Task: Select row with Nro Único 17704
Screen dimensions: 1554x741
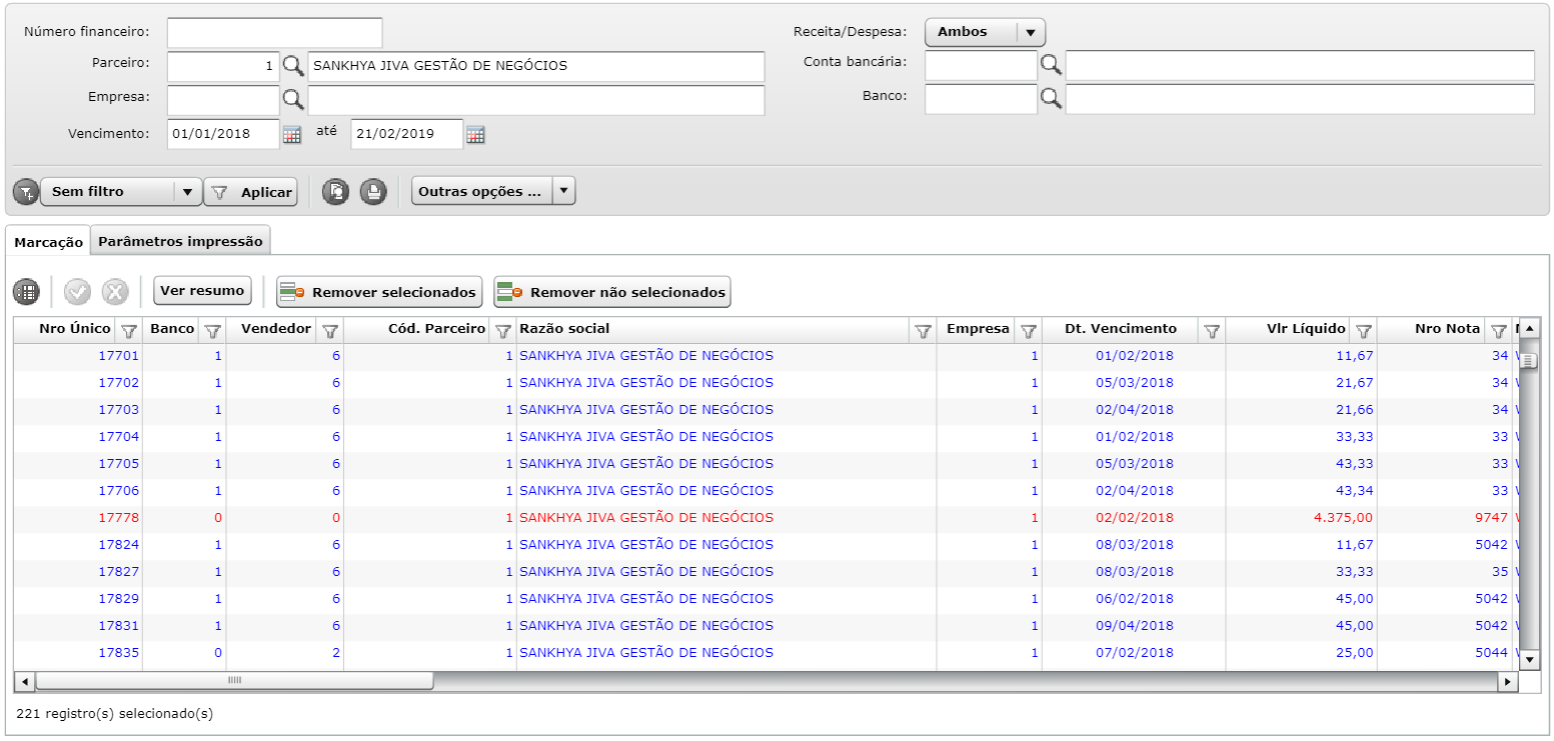Action: click(x=766, y=437)
